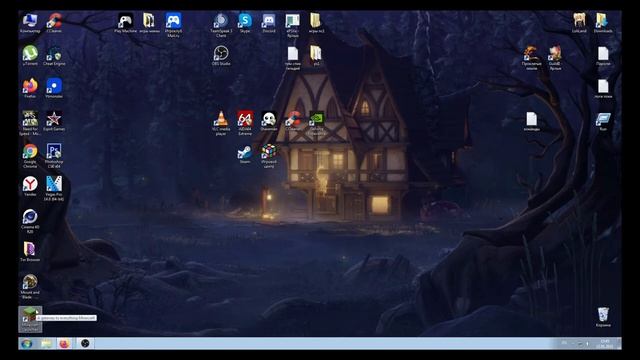Launch CCleaner shortcut beside the Computer icon
The image size is (640, 360).
coord(54,23)
